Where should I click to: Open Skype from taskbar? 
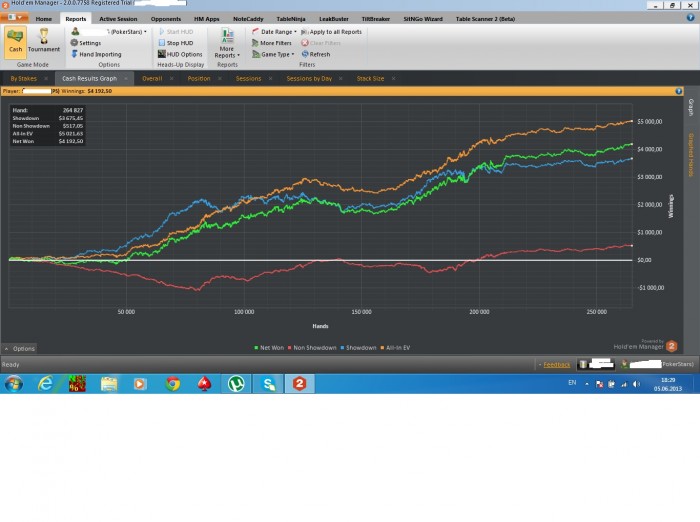[268, 384]
